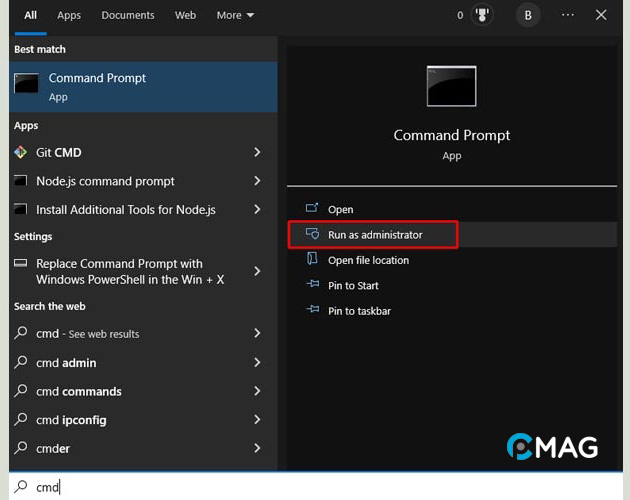The image size is (630, 500).
Task: Click the Pin to Start icon
Action: coord(310,285)
